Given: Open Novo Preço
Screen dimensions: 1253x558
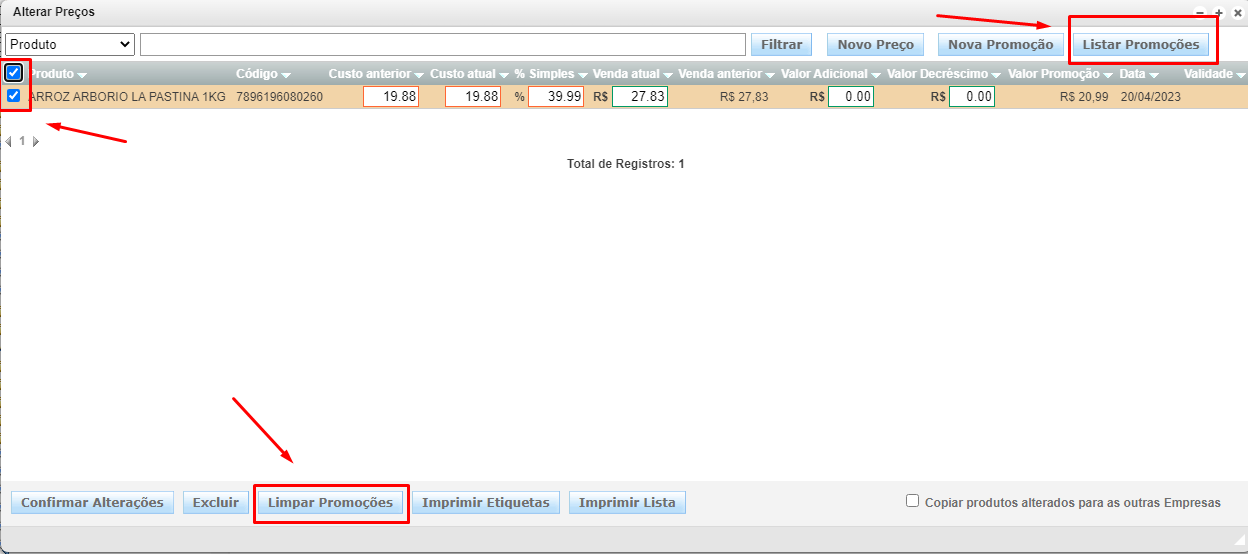Looking at the screenshot, I should pyautogui.click(x=875, y=44).
